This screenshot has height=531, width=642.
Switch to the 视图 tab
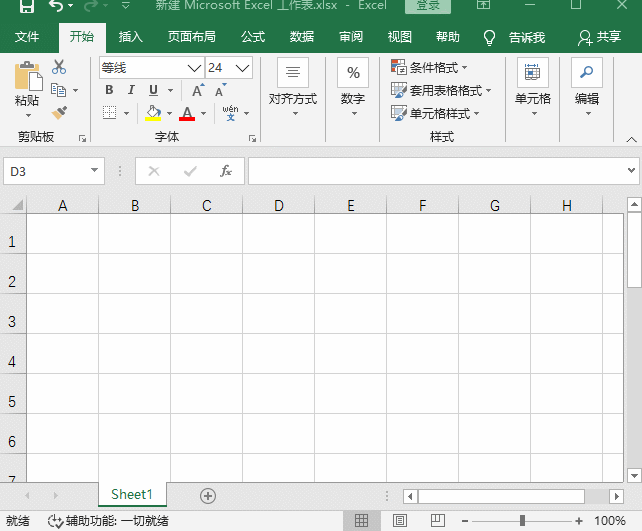400,37
